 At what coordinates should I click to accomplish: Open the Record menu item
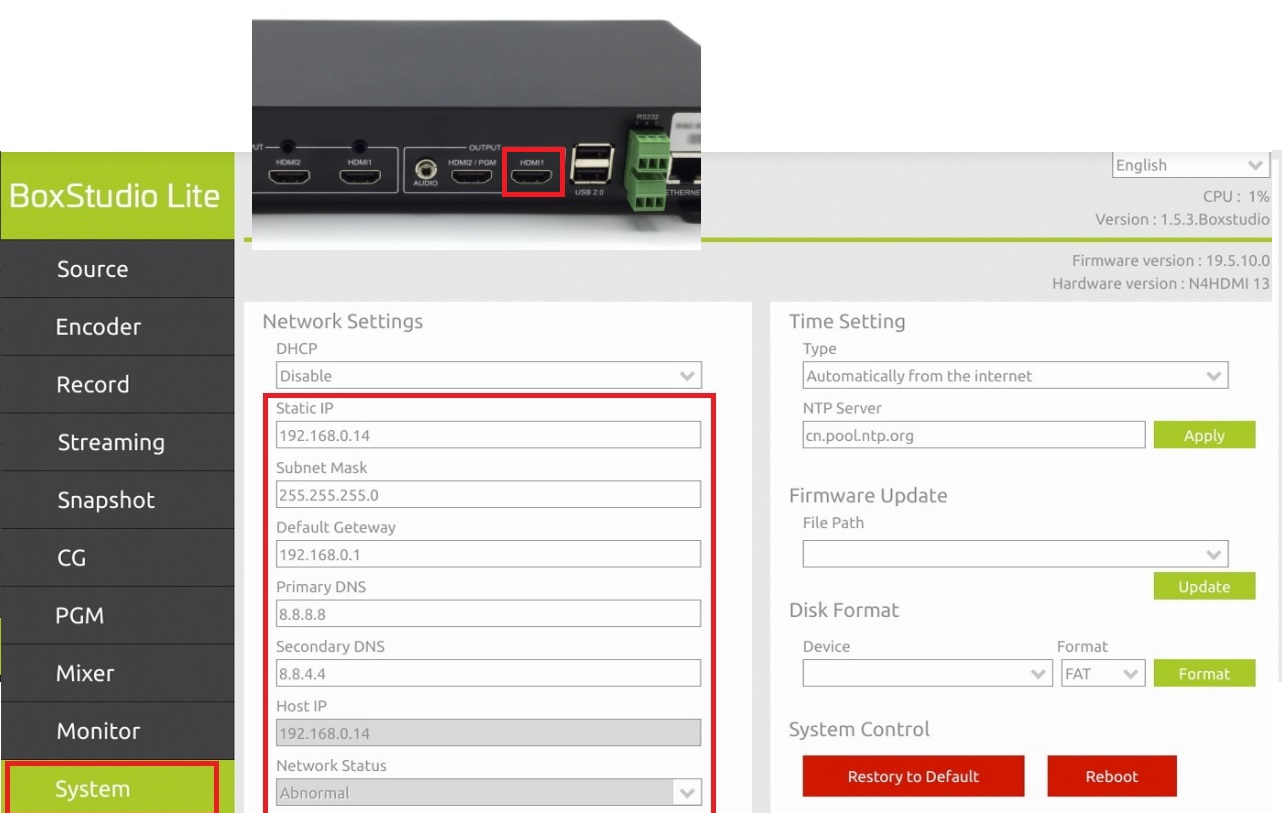point(117,385)
